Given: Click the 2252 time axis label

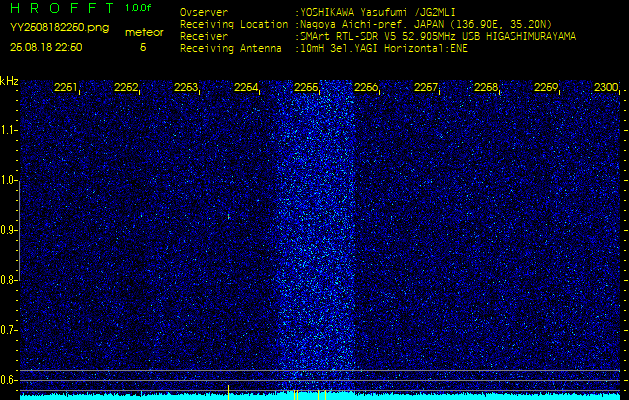Looking at the screenshot, I should pos(126,87).
